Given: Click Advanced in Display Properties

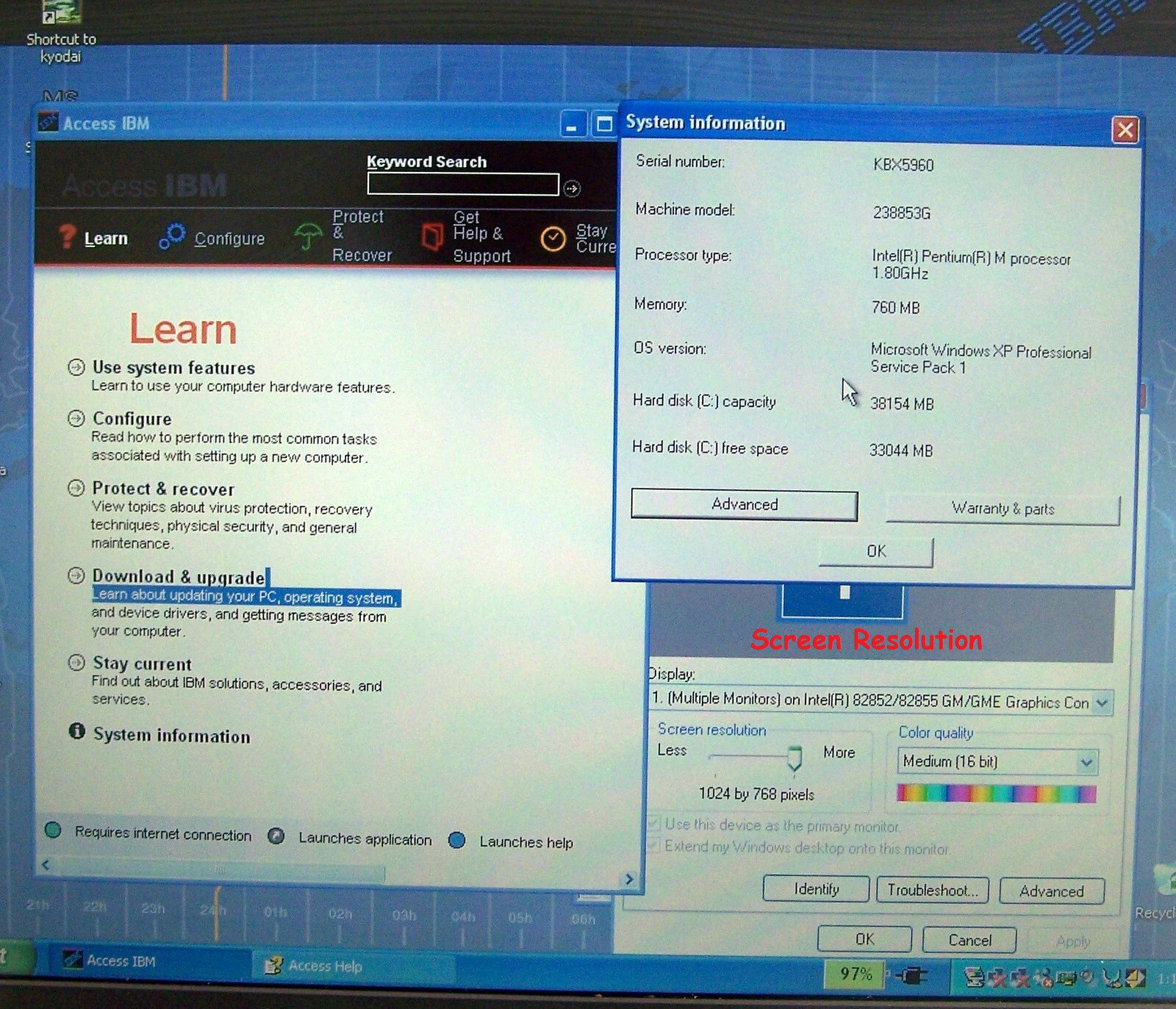Looking at the screenshot, I should click(1051, 891).
